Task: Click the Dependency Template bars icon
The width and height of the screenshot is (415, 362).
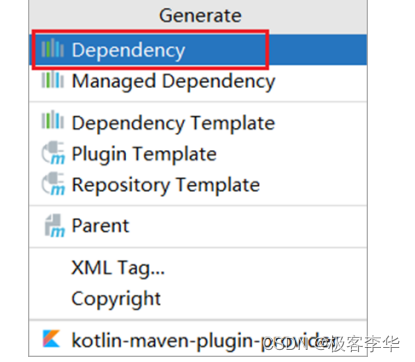Action: 52,120
